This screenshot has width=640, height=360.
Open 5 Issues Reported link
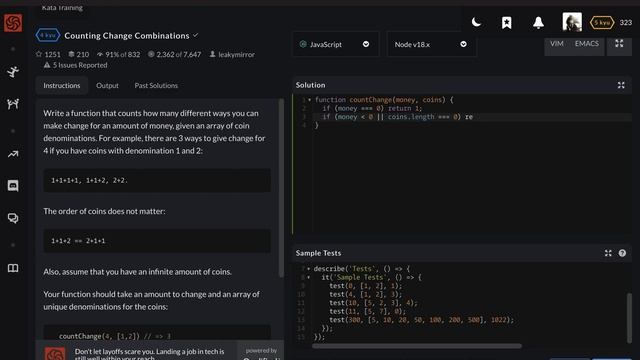point(76,65)
